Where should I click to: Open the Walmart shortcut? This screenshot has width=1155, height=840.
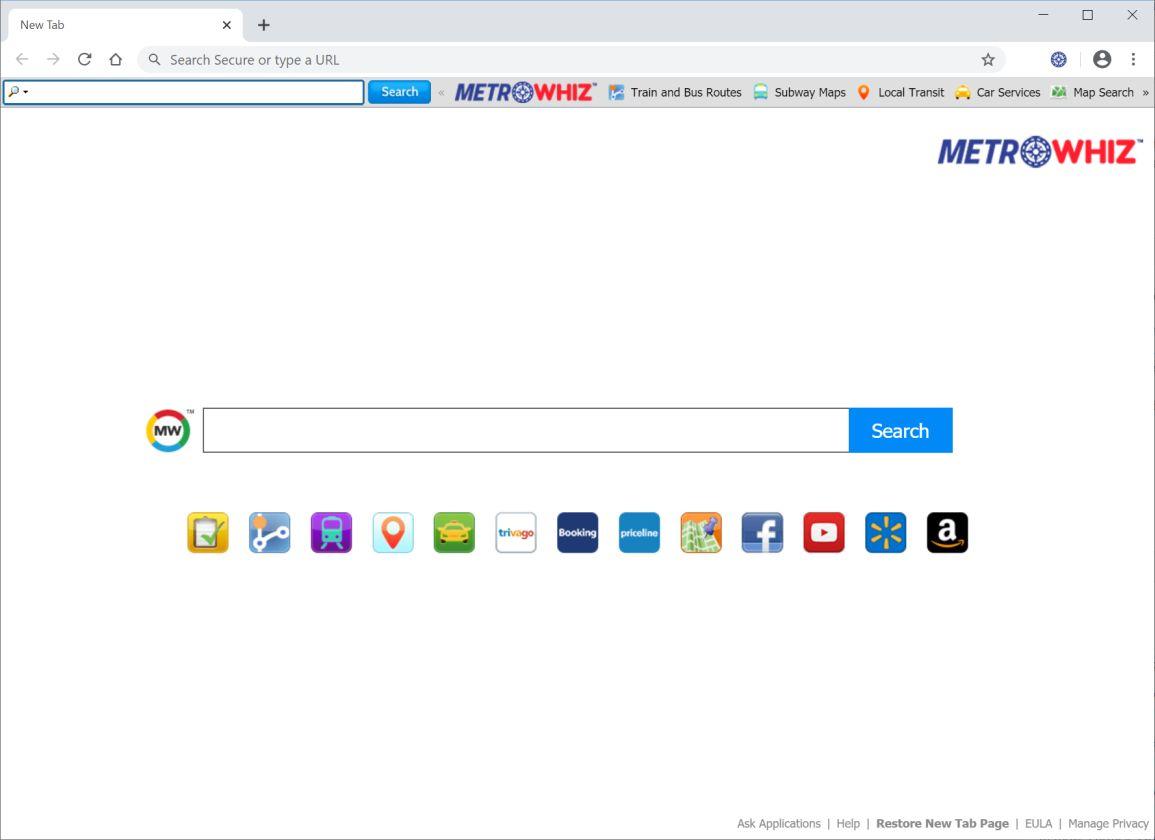click(x=885, y=532)
